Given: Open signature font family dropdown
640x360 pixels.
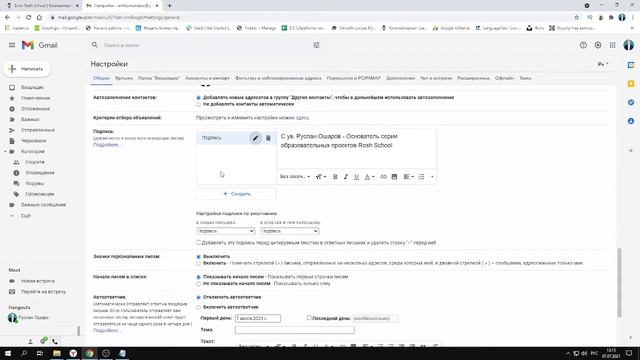Looking at the screenshot, I should click(295, 176).
